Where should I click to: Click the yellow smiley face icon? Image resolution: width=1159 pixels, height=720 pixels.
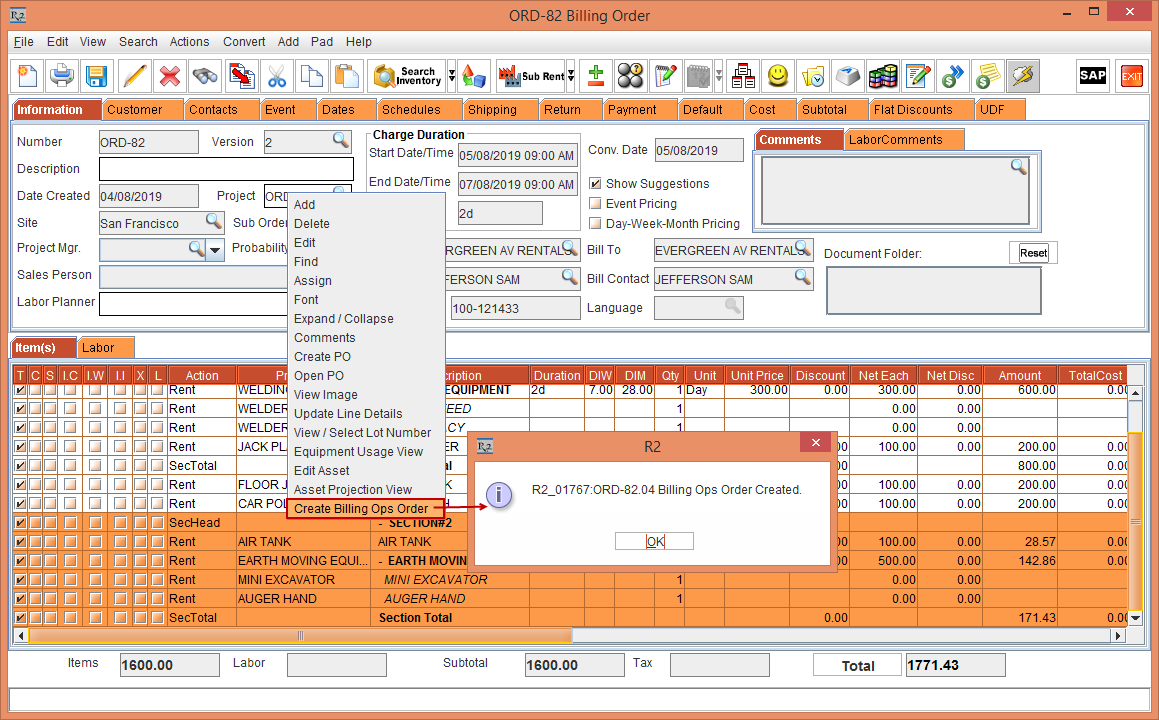click(778, 76)
